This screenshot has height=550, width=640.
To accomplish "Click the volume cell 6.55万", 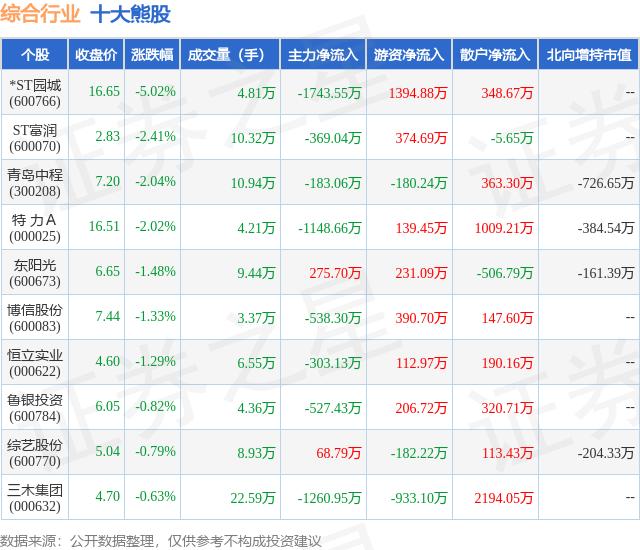I will (x=256, y=364).
